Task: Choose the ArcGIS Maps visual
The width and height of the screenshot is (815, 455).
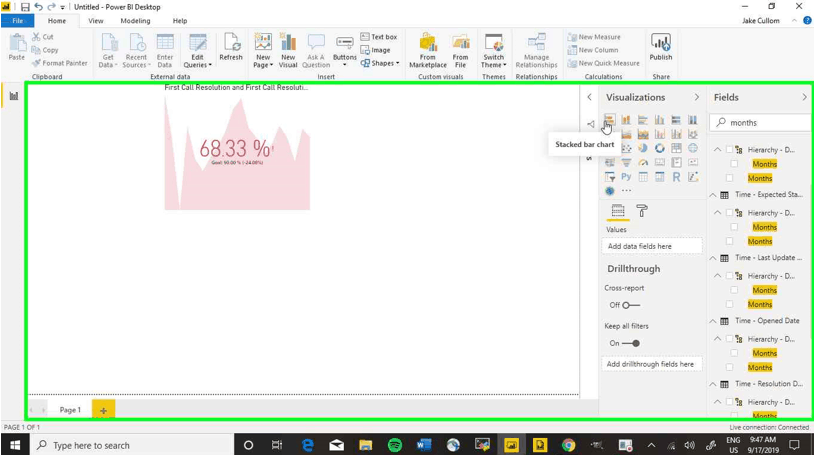Action: (610, 191)
